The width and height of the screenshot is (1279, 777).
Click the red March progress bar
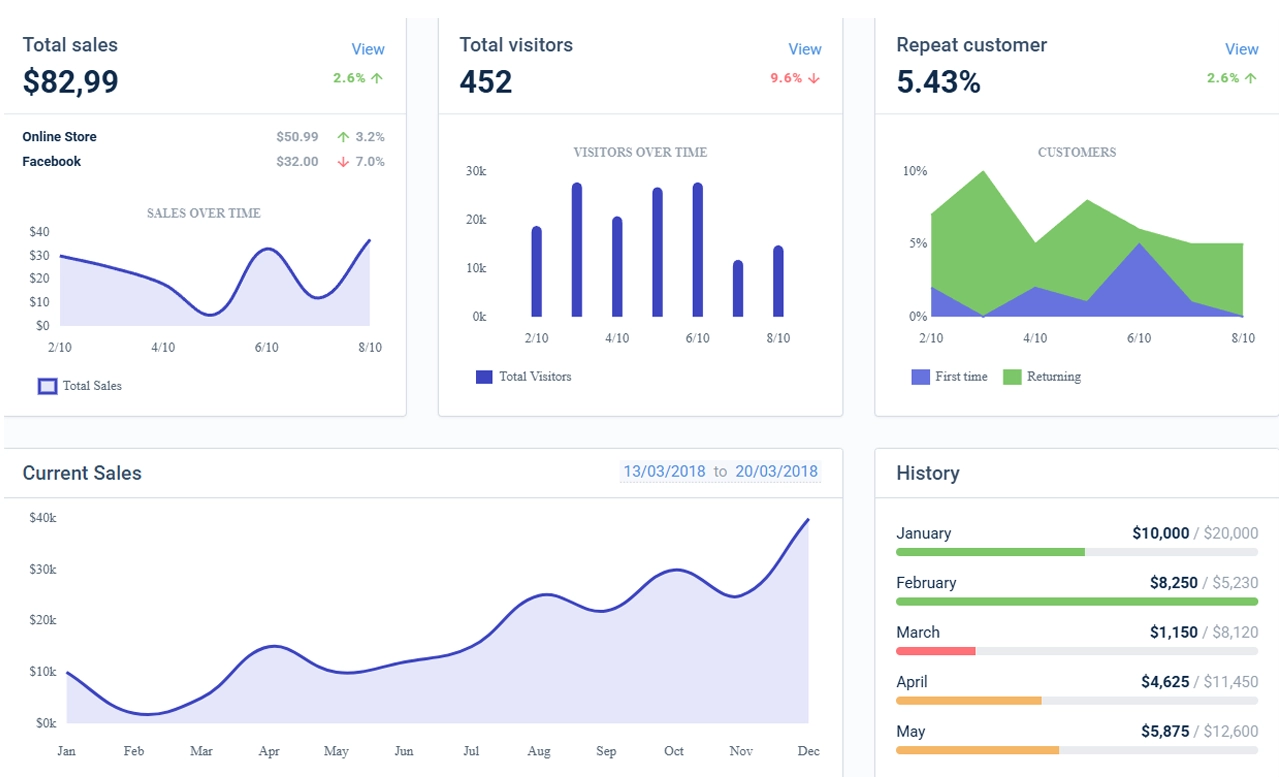pyautogui.click(x=935, y=651)
